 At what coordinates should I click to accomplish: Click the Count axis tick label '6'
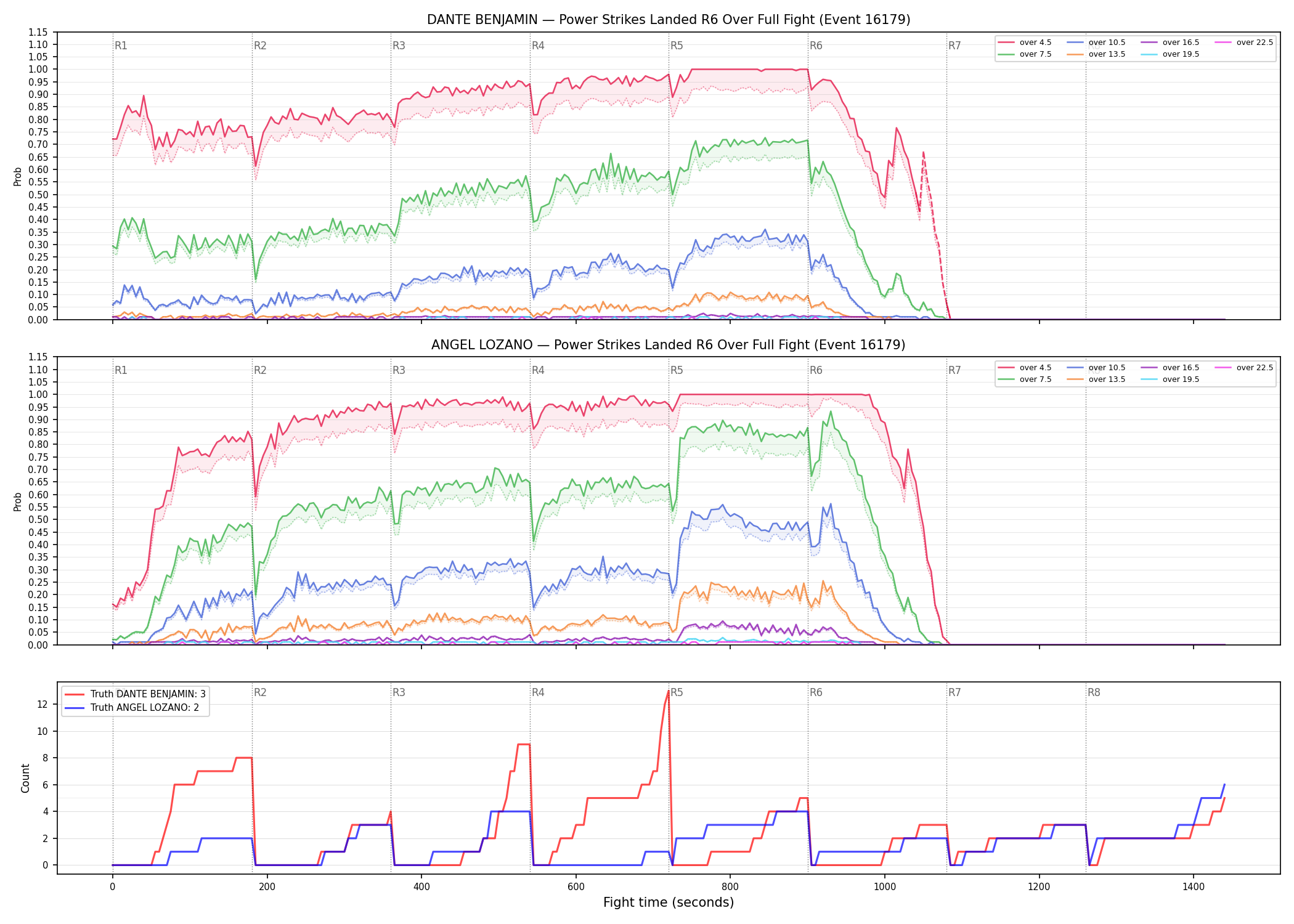45,785
